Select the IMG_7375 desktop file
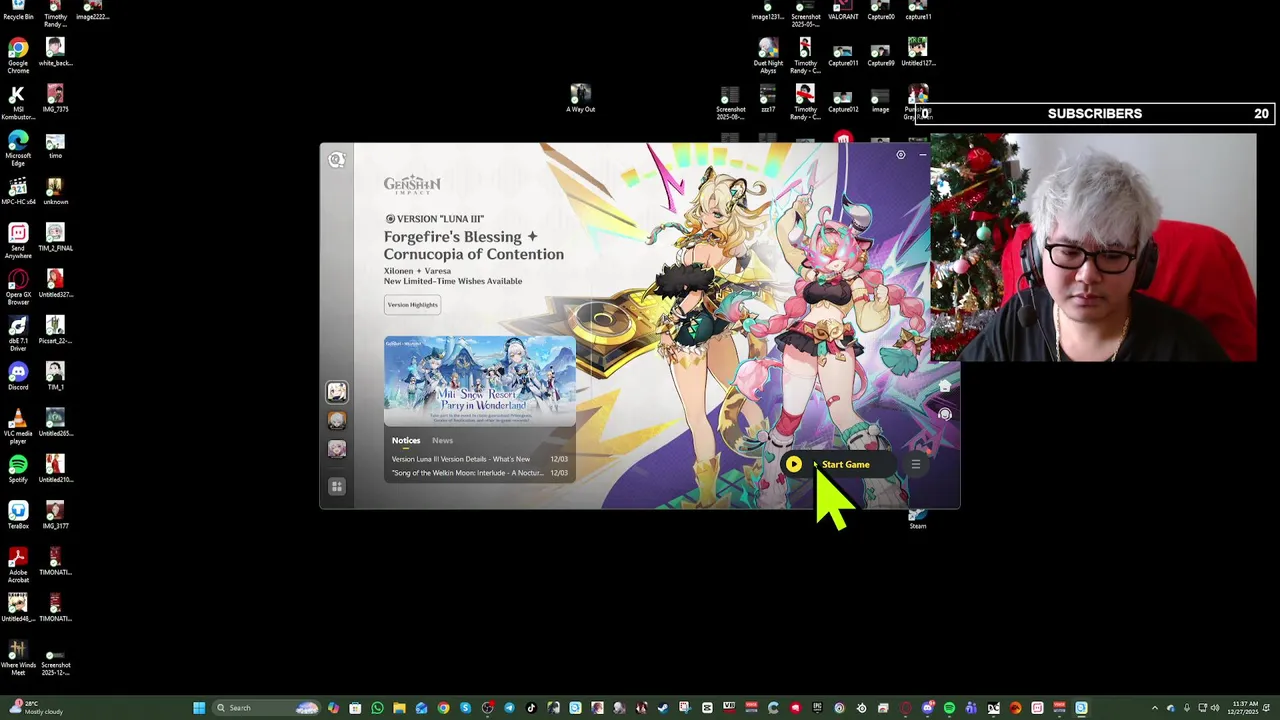Viewport: 1280px width, 720px height. tap(55, 99)
